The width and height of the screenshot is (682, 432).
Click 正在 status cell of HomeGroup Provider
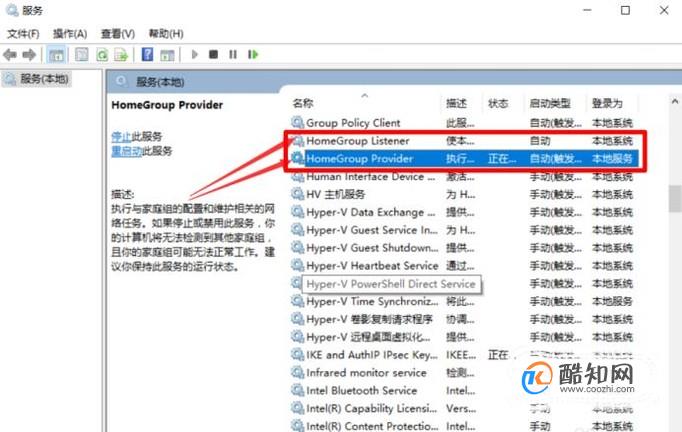pos(502,159)
